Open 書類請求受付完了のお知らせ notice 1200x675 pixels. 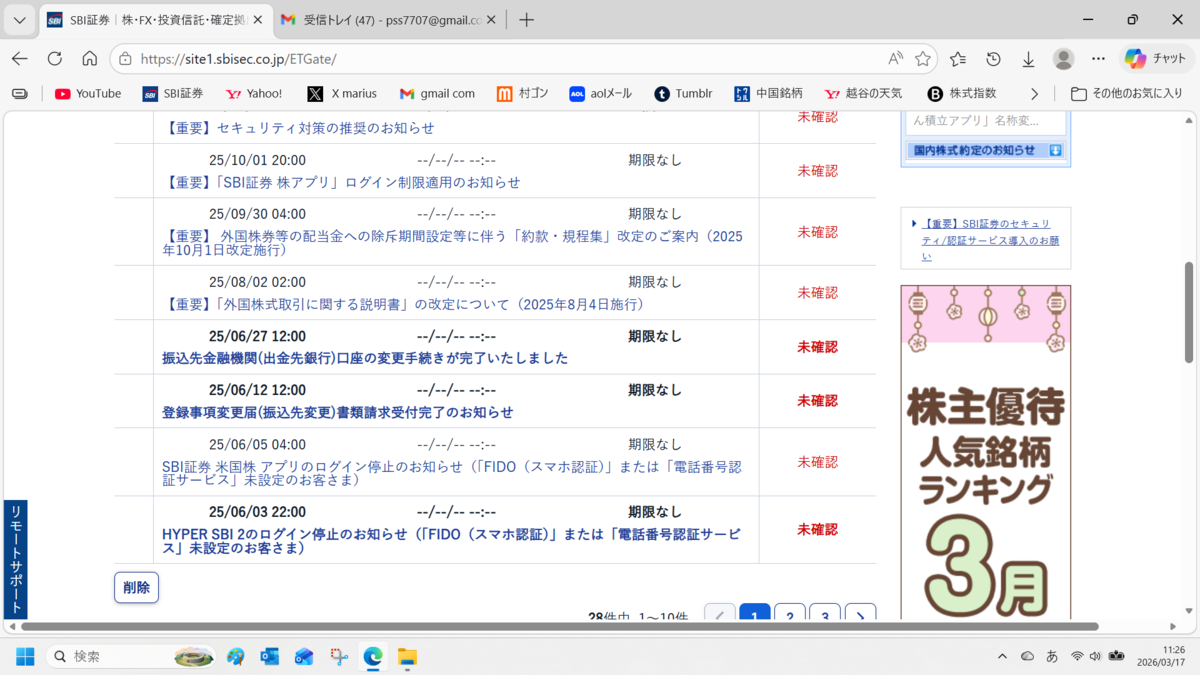click(338, 412)
